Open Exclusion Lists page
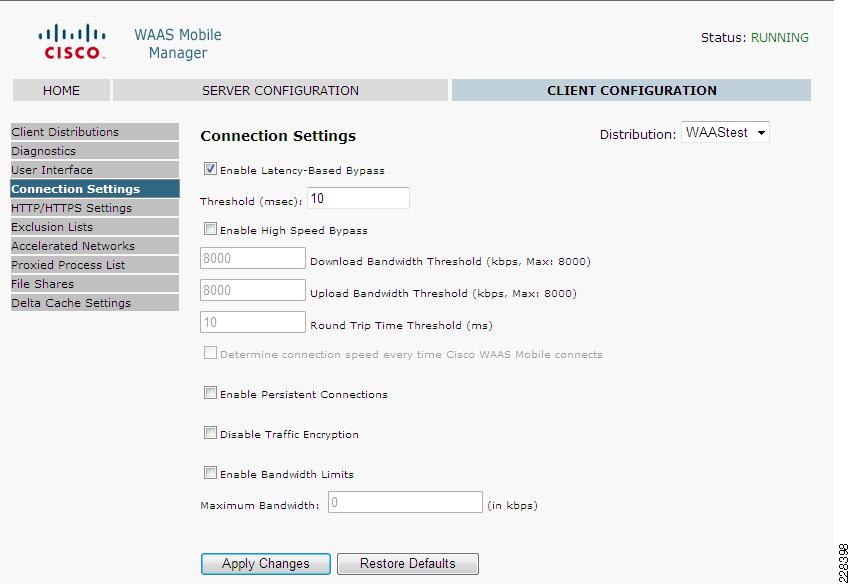The width and height of the screenshot is (849, 584). (95, 227)
